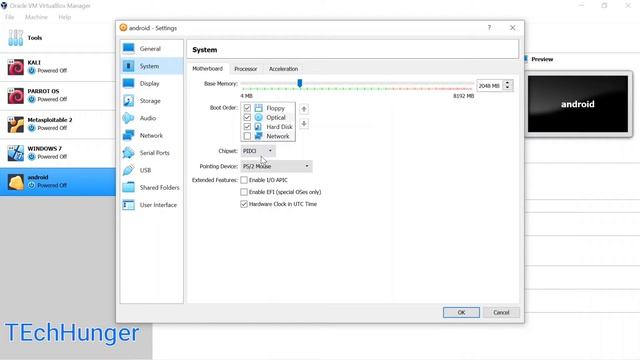This screenshot has width=640, height=360.
Task: Click the Base Memory value field
Action: 490,86
